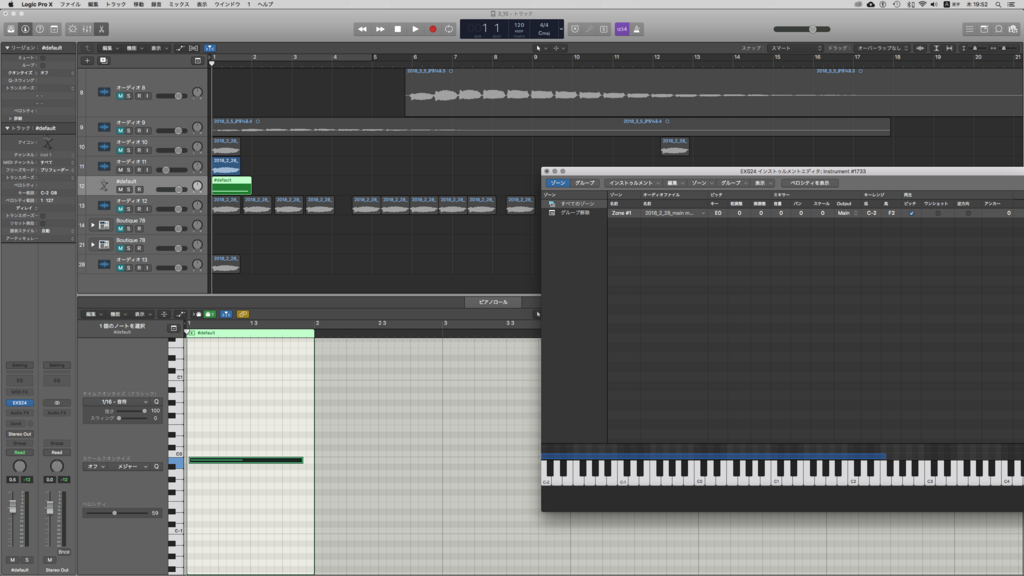Open the Mixer button in control bar

[x=87, y=29]
